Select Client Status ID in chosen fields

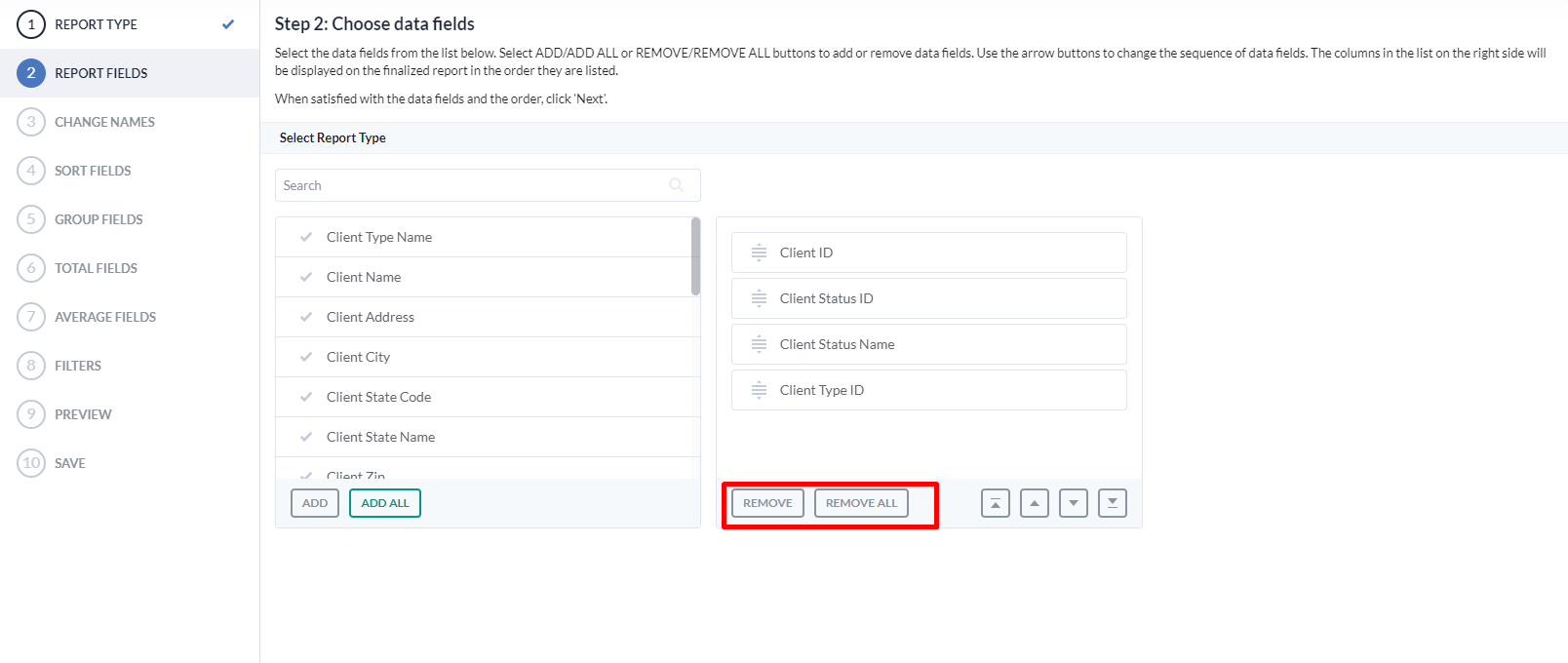929,298
